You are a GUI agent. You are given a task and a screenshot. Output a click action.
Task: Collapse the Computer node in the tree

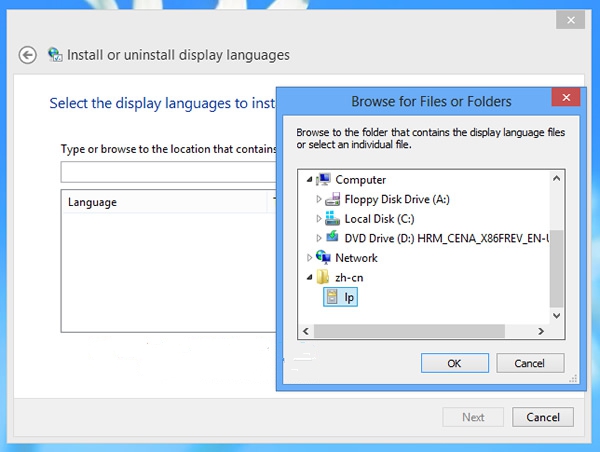(311, 180)
